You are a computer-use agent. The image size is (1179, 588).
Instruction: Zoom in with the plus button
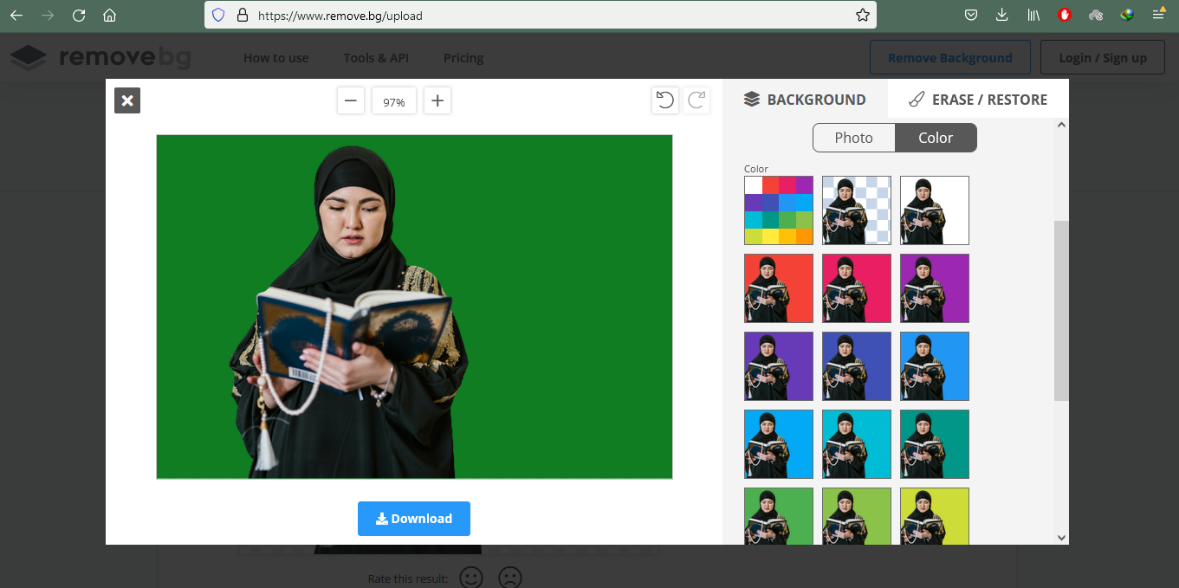pos(438,101)
